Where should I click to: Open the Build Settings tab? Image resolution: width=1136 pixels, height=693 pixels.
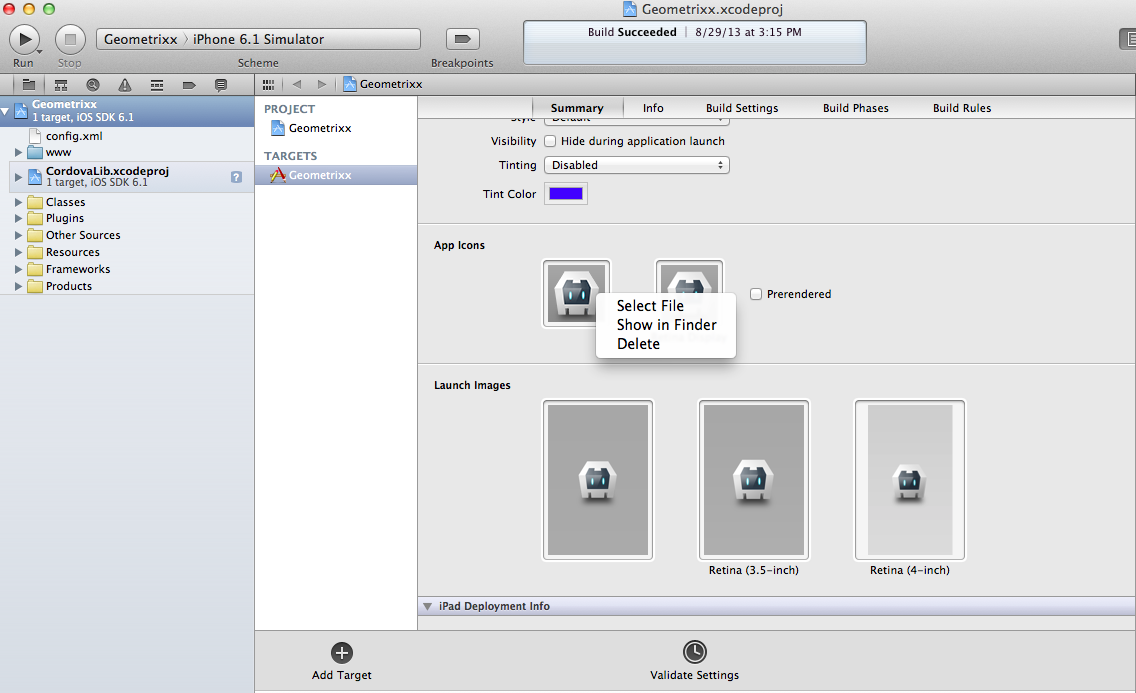click(742, 108)
